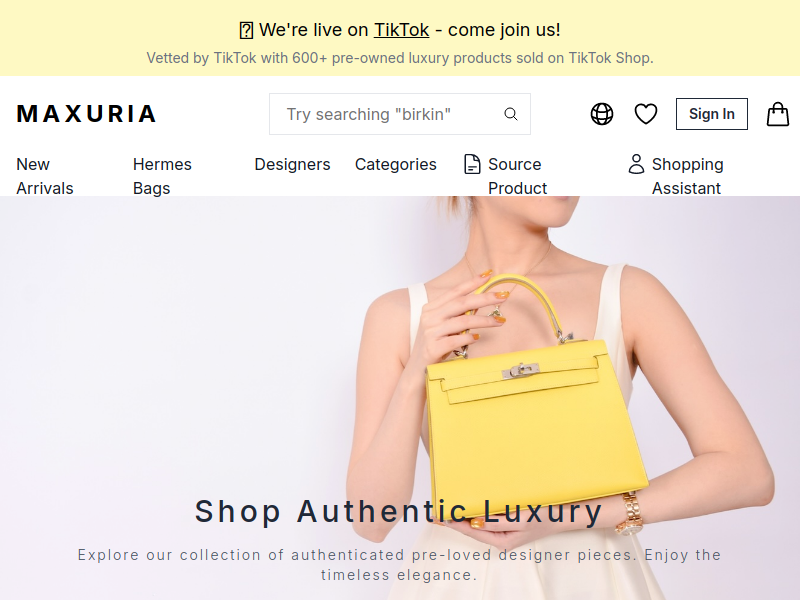Screen dimensions: 800x600
Task: Click the search magnifier icon
Action: (x=511, y=114)
